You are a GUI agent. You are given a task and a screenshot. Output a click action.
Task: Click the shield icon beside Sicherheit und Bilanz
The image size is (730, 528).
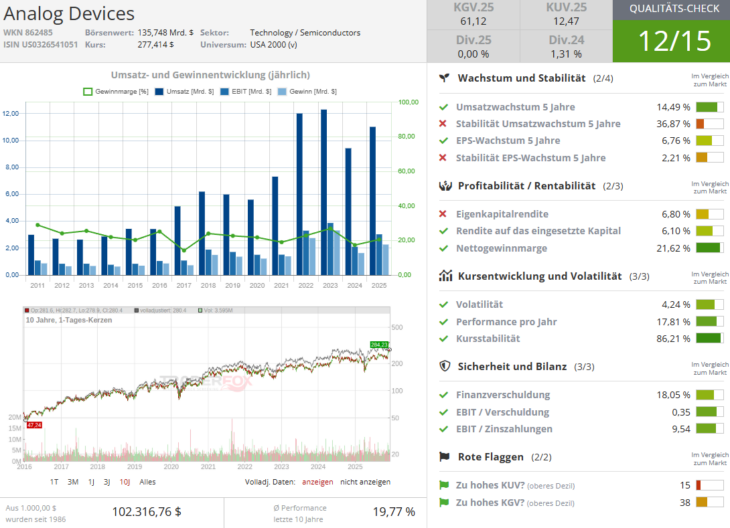click(x=444, y=366)
